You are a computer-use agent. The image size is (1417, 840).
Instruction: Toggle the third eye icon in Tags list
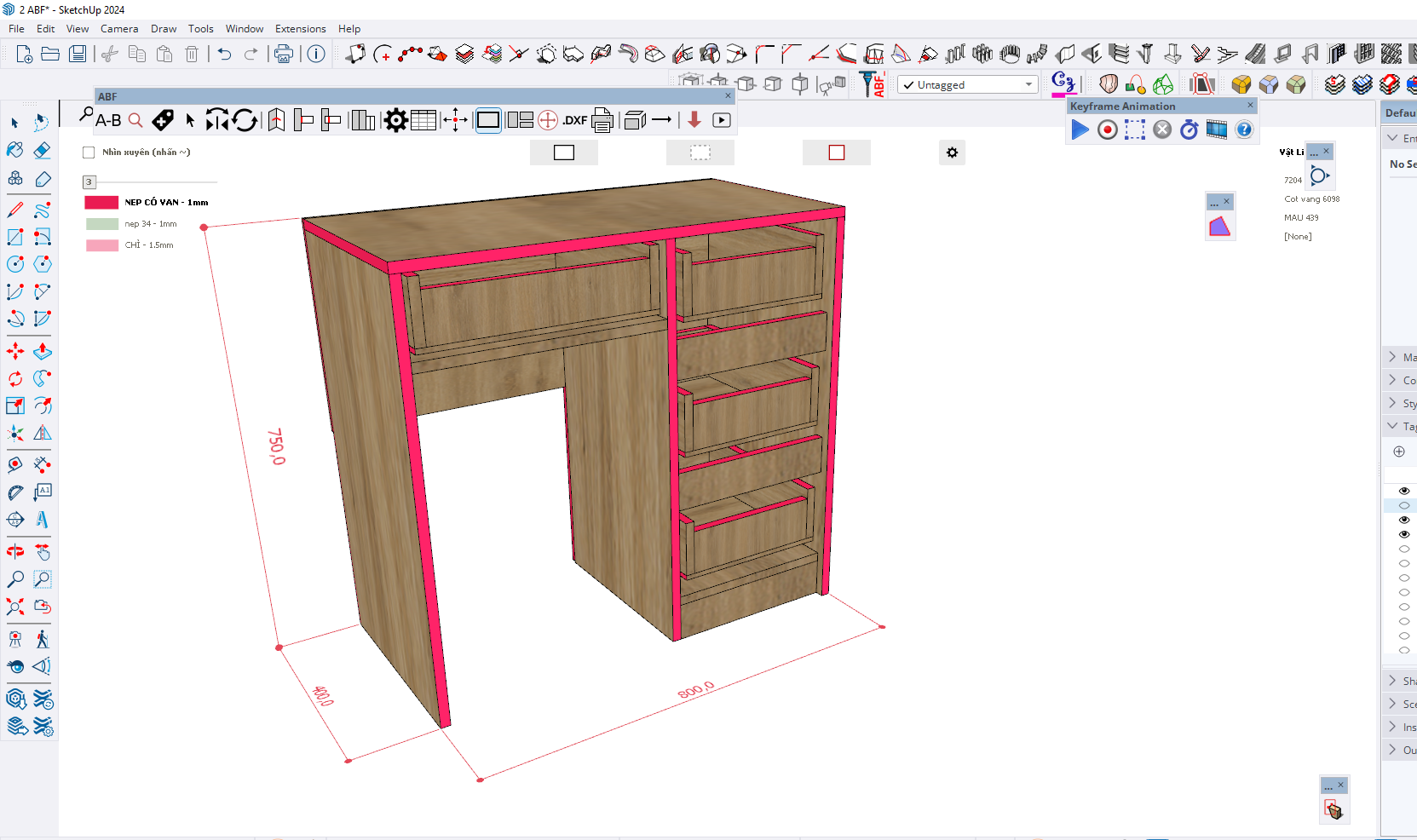click(1404, 520)
